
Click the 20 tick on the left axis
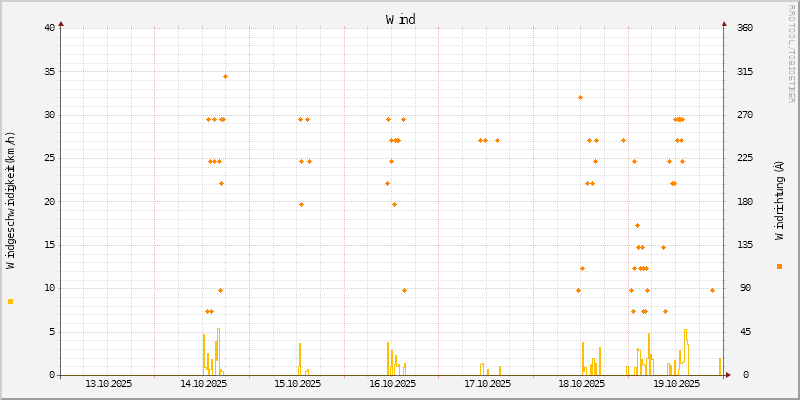coord(50,201)
